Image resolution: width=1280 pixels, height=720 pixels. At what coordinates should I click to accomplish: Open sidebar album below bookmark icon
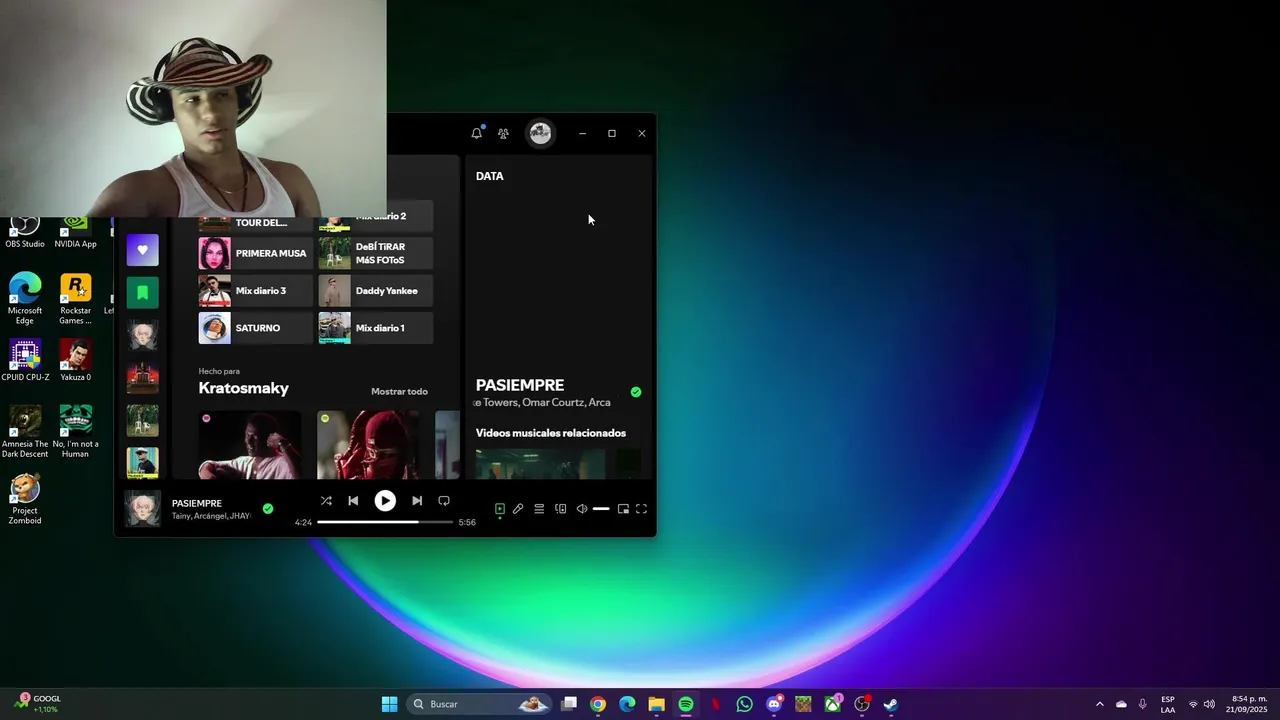[x=142, y=335]
